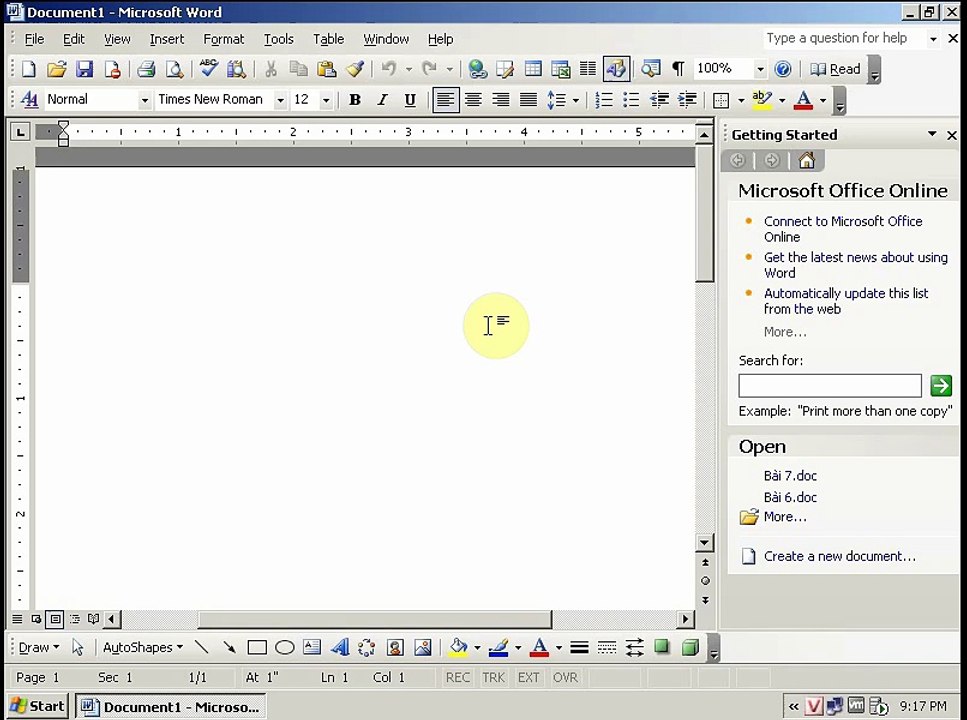Select the Oval drawing tool

(x=284, y=647)
